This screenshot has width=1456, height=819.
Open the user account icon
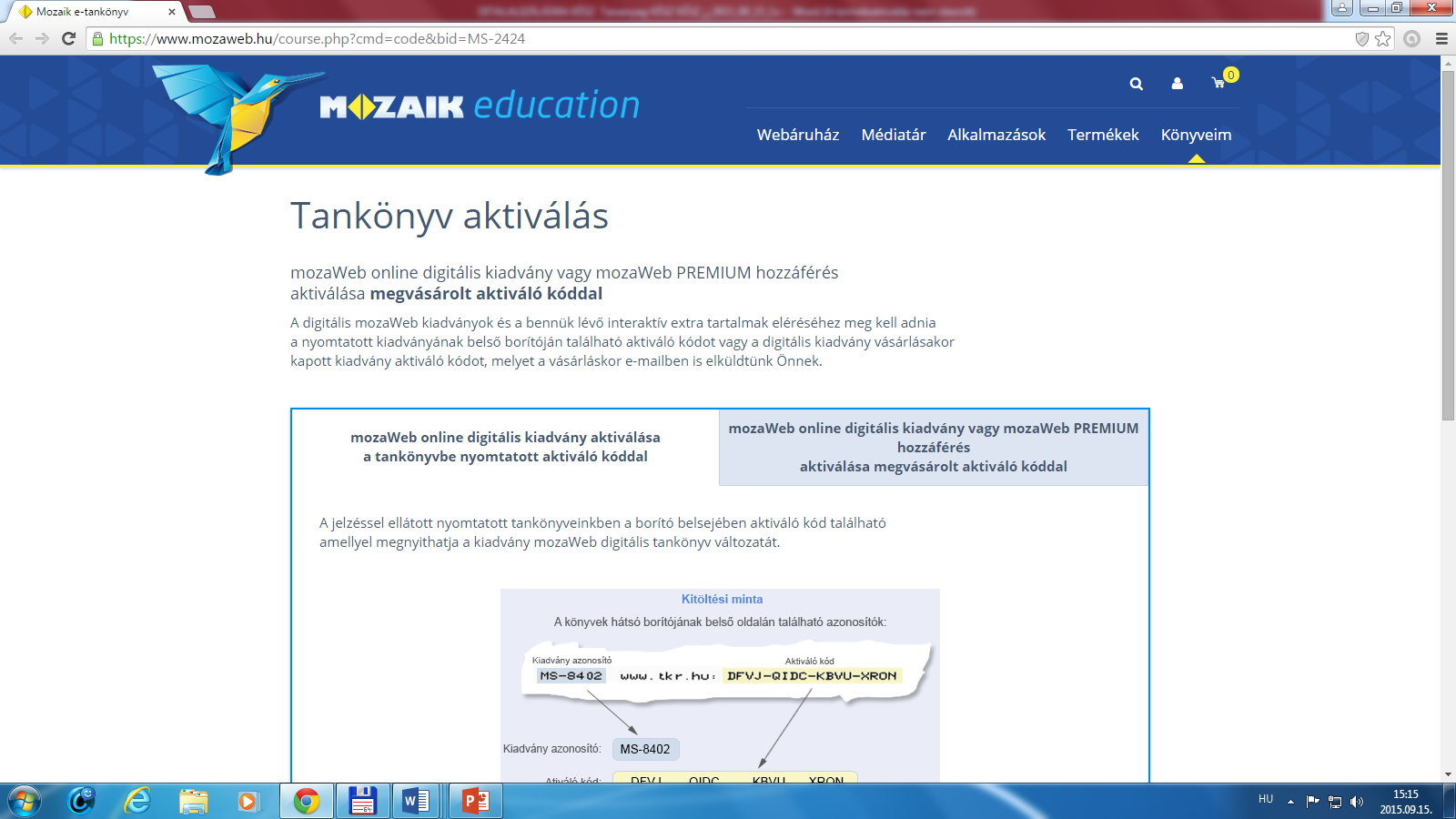click(1177, 84)
